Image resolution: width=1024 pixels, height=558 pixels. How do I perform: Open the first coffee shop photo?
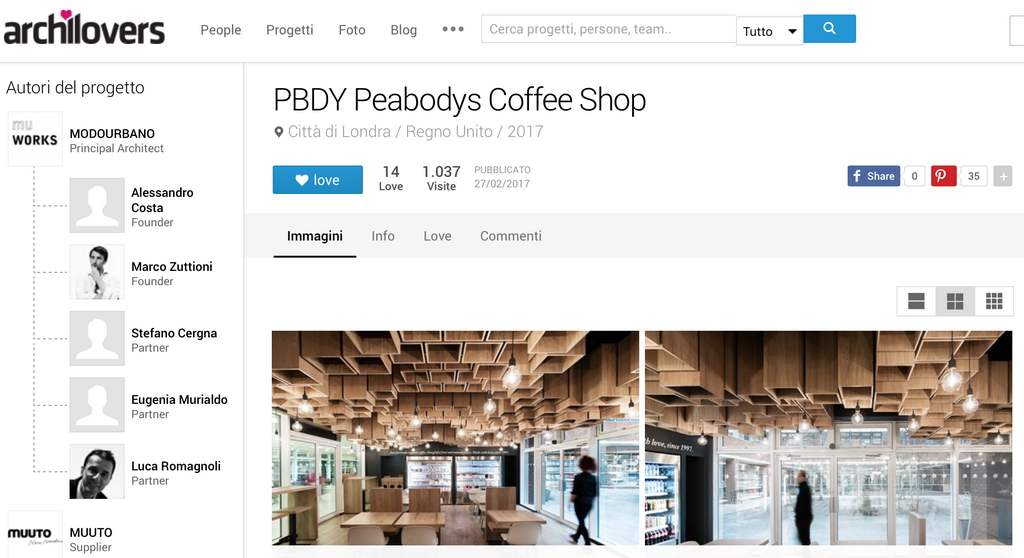pyautogui.click(x=455, y=438)
